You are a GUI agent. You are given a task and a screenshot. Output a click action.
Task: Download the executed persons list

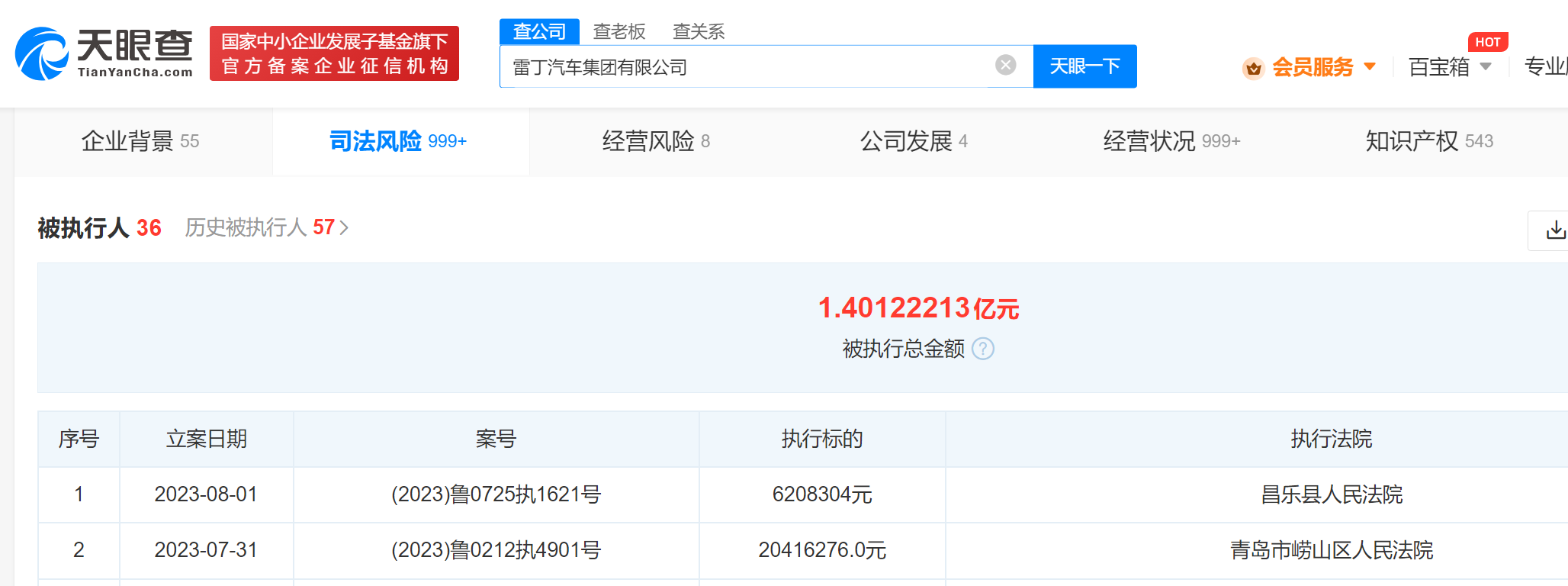pos(1554,230)
